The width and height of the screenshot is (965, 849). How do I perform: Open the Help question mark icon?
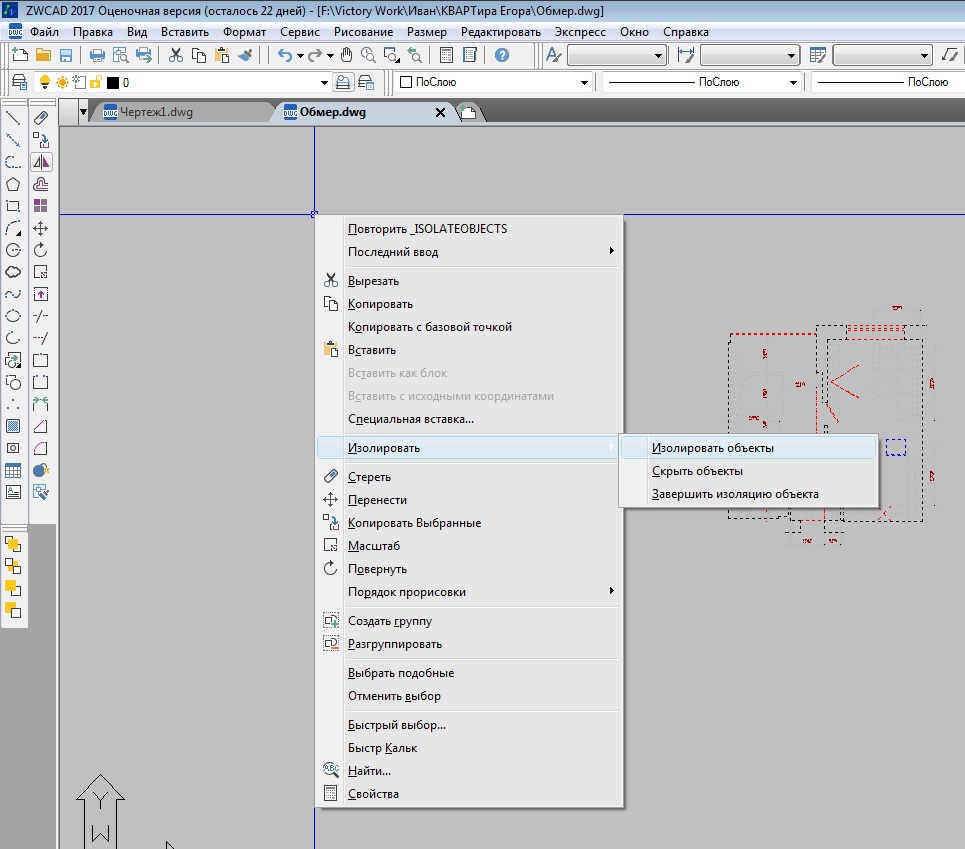click(502, 56)
